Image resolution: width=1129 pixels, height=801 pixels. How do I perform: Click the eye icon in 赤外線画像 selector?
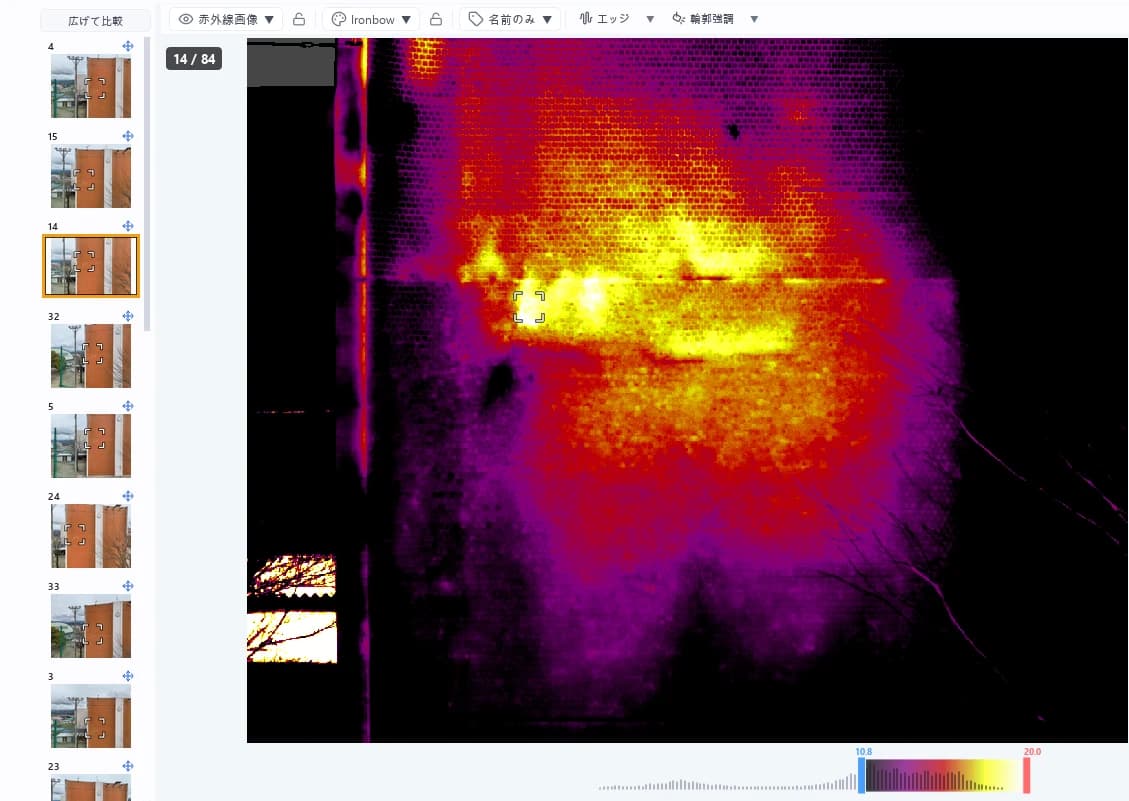point(186,19)
